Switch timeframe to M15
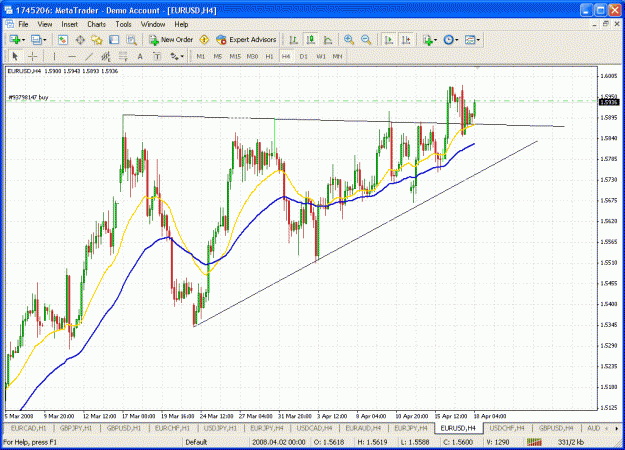 point(235,57)
